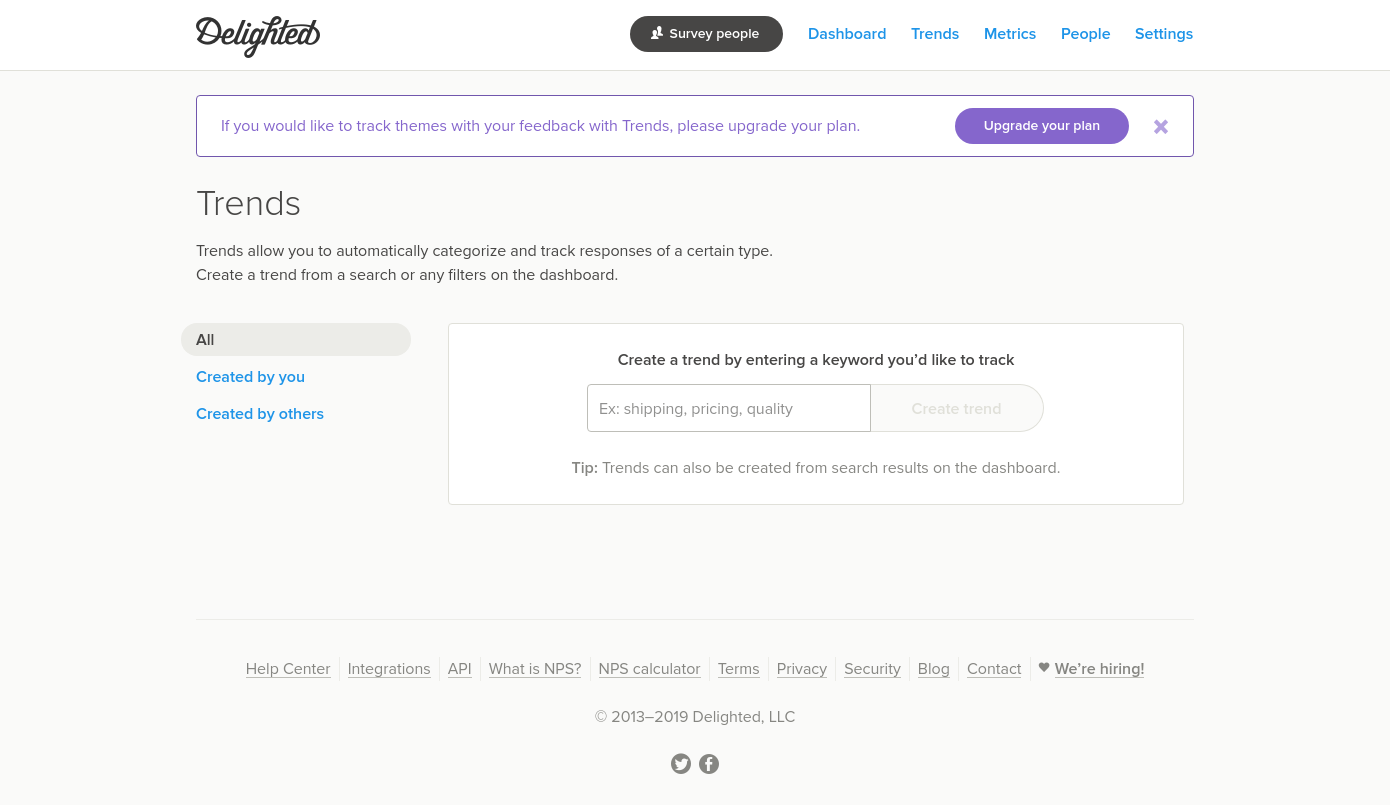Screen dimensions: 1390x805
Task: Click the Survey people button
Action: pos(706,34)
